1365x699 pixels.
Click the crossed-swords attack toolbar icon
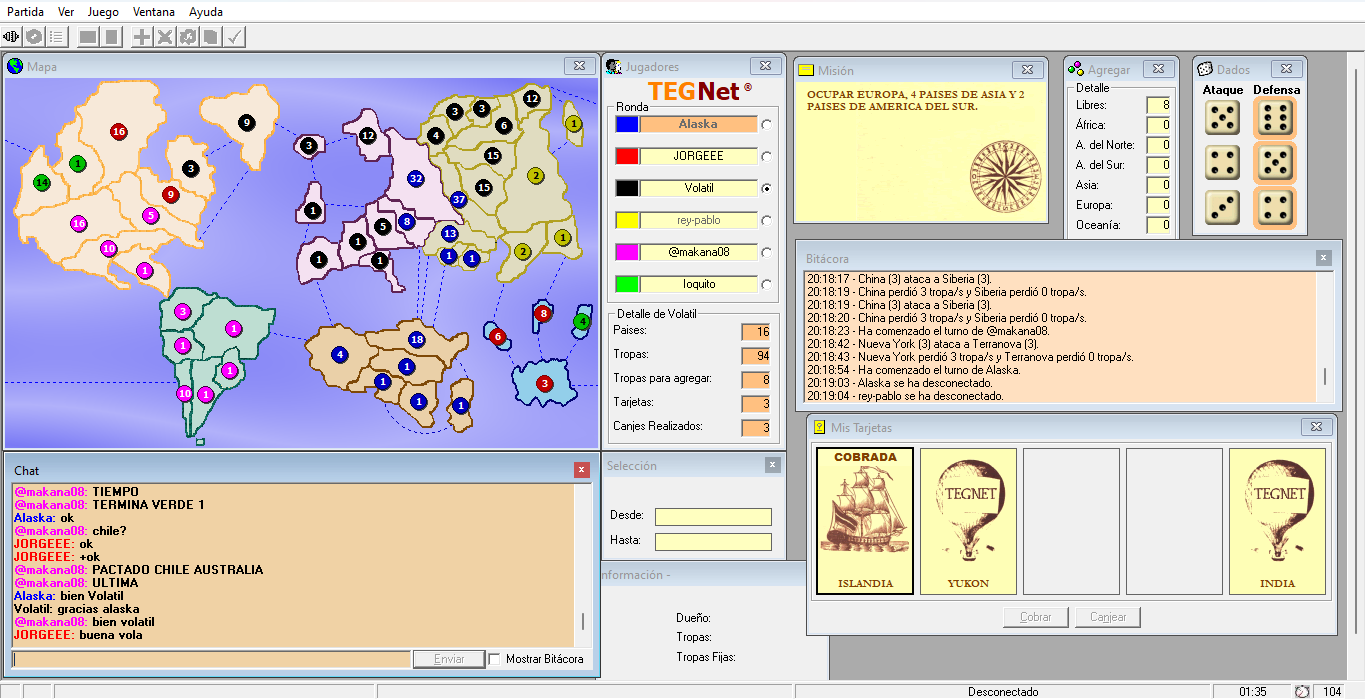(x=165, y=37)
